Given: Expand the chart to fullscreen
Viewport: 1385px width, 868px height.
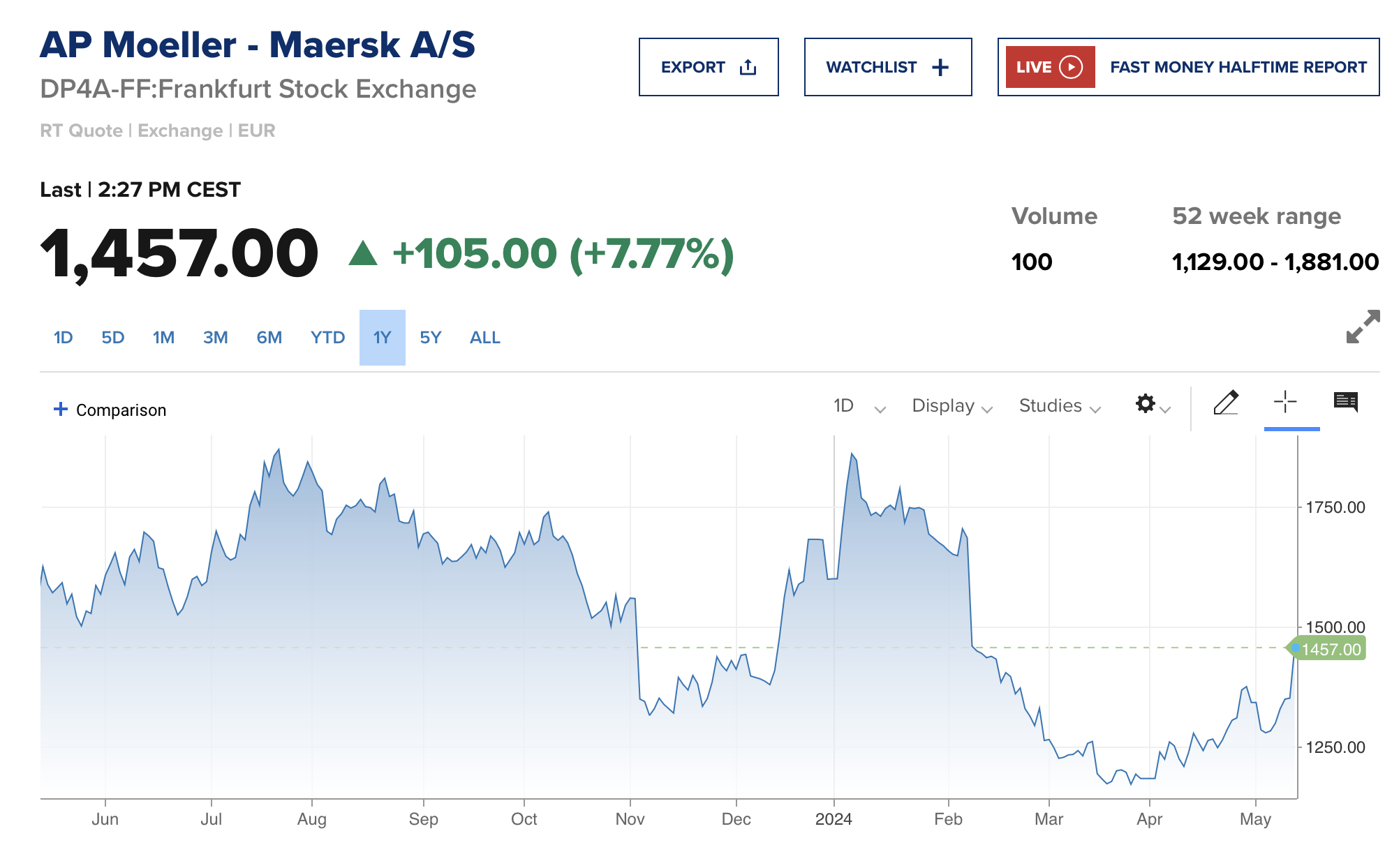Looking at the screenshot, I should [1362, 327].
